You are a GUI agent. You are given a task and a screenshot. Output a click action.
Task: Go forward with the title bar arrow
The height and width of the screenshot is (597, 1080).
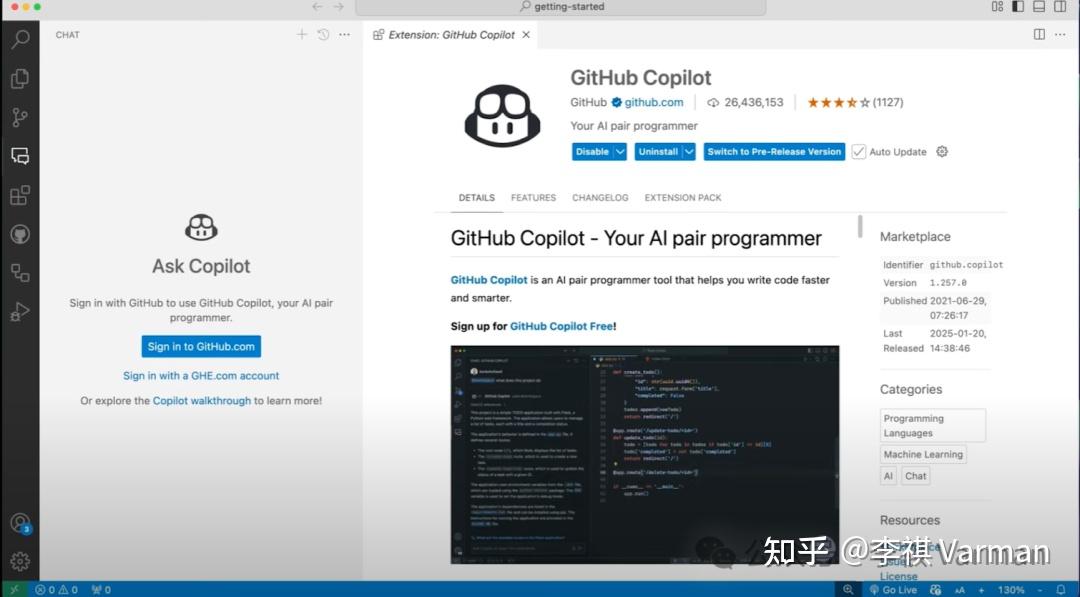click(x=338, y=7)
